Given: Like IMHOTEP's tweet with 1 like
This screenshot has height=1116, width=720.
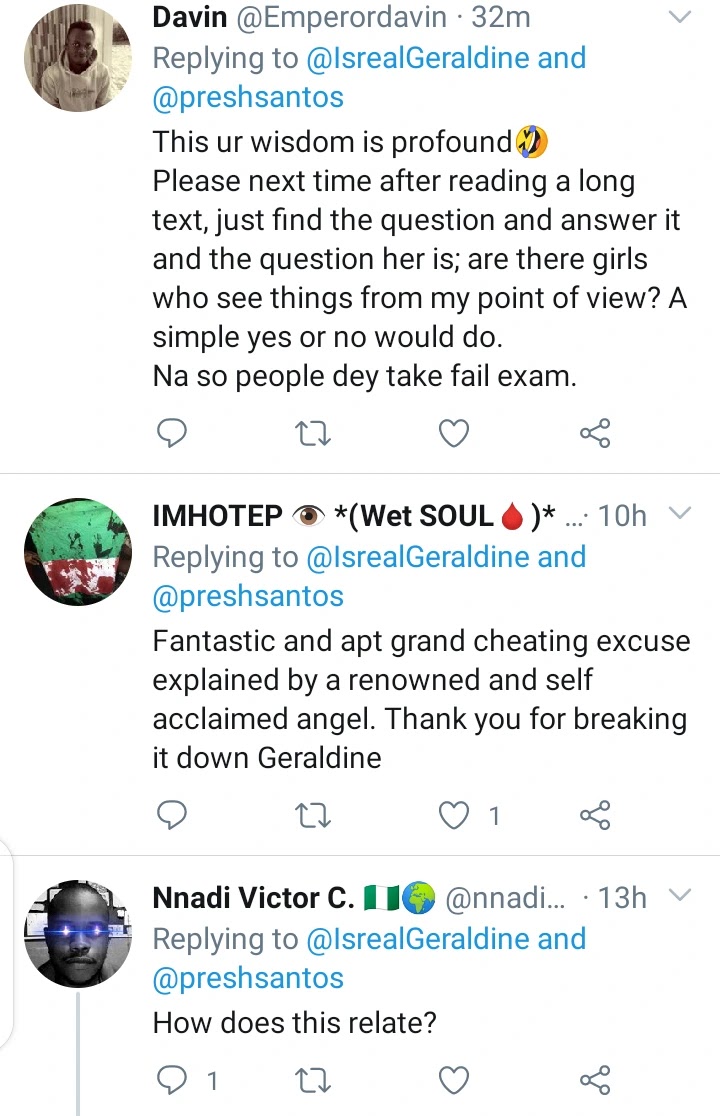Looking at the screenshot, I should (455, 816).
